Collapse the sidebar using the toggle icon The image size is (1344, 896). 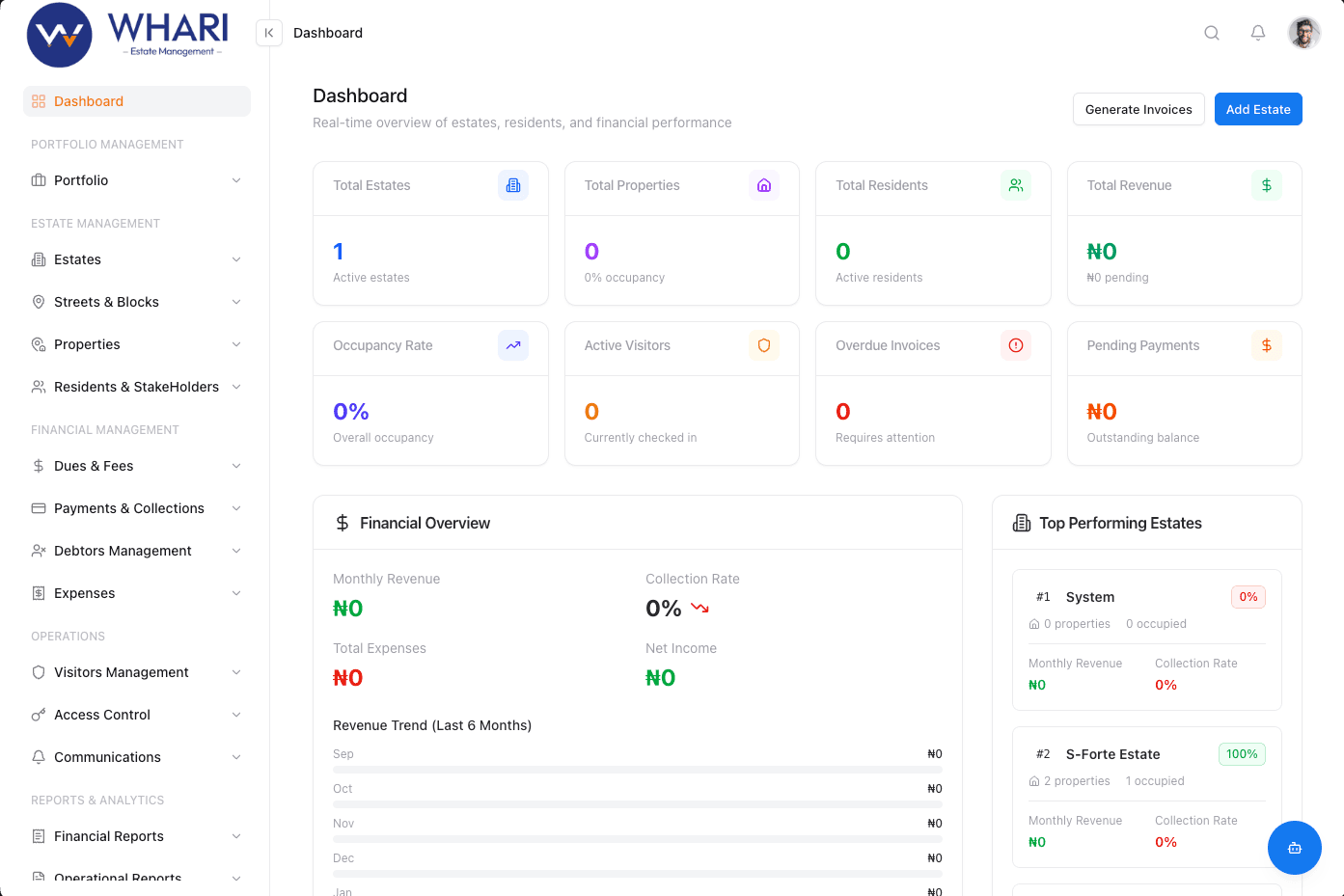pyautogui.click(x=268, y=32)
